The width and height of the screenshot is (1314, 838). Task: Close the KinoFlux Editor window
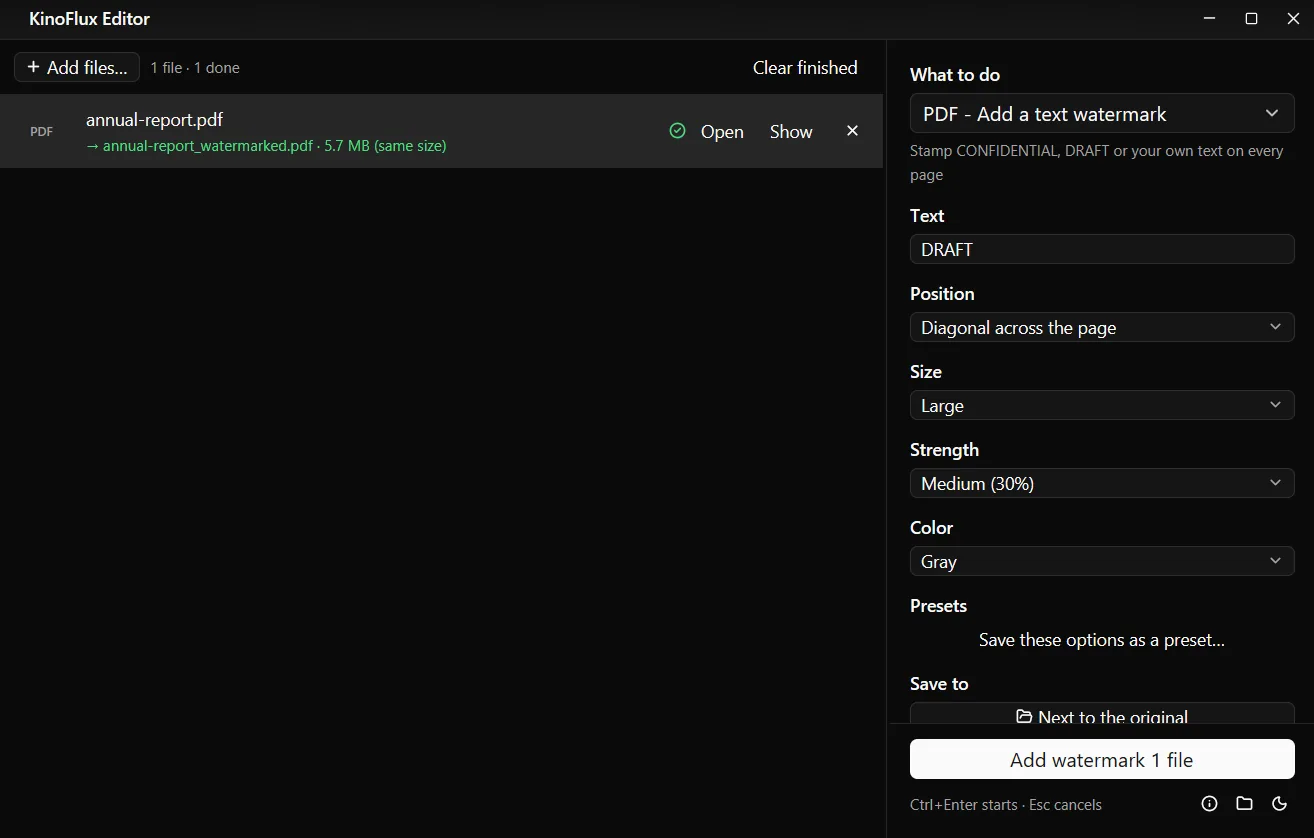[x=1293, y=19]
